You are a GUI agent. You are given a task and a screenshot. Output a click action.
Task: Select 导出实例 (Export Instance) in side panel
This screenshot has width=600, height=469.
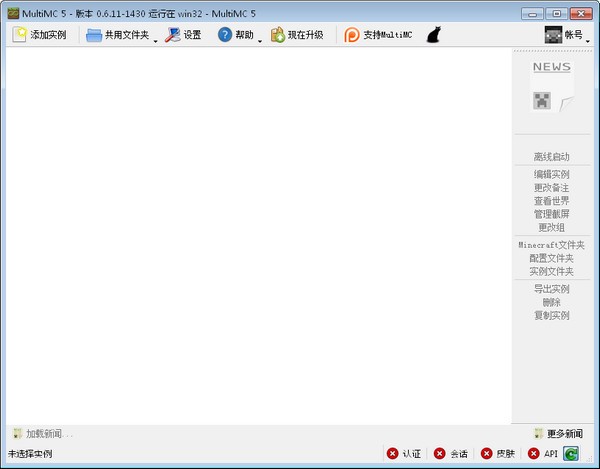tap(551, 289)
